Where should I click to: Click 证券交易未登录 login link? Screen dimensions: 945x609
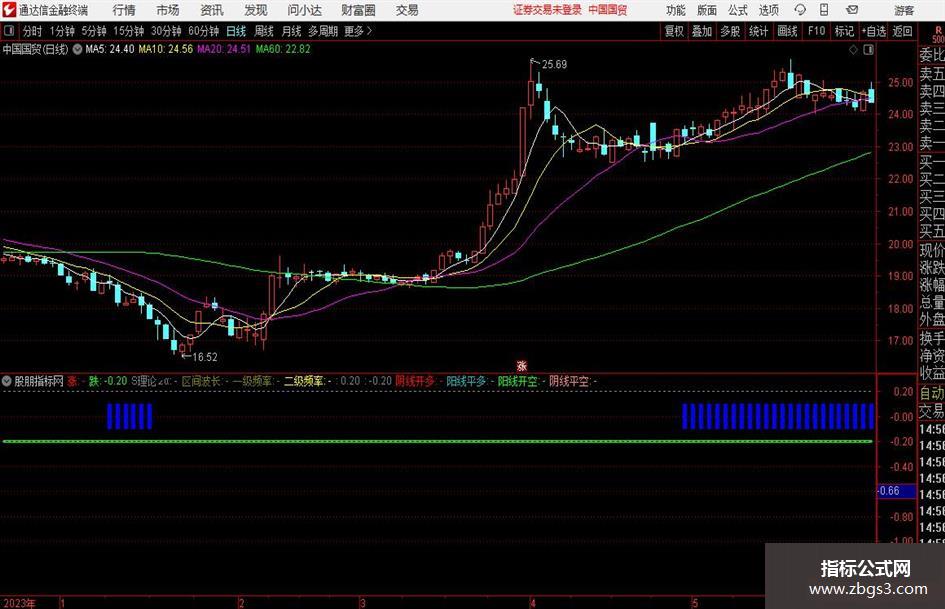click(x=547, y=10)
